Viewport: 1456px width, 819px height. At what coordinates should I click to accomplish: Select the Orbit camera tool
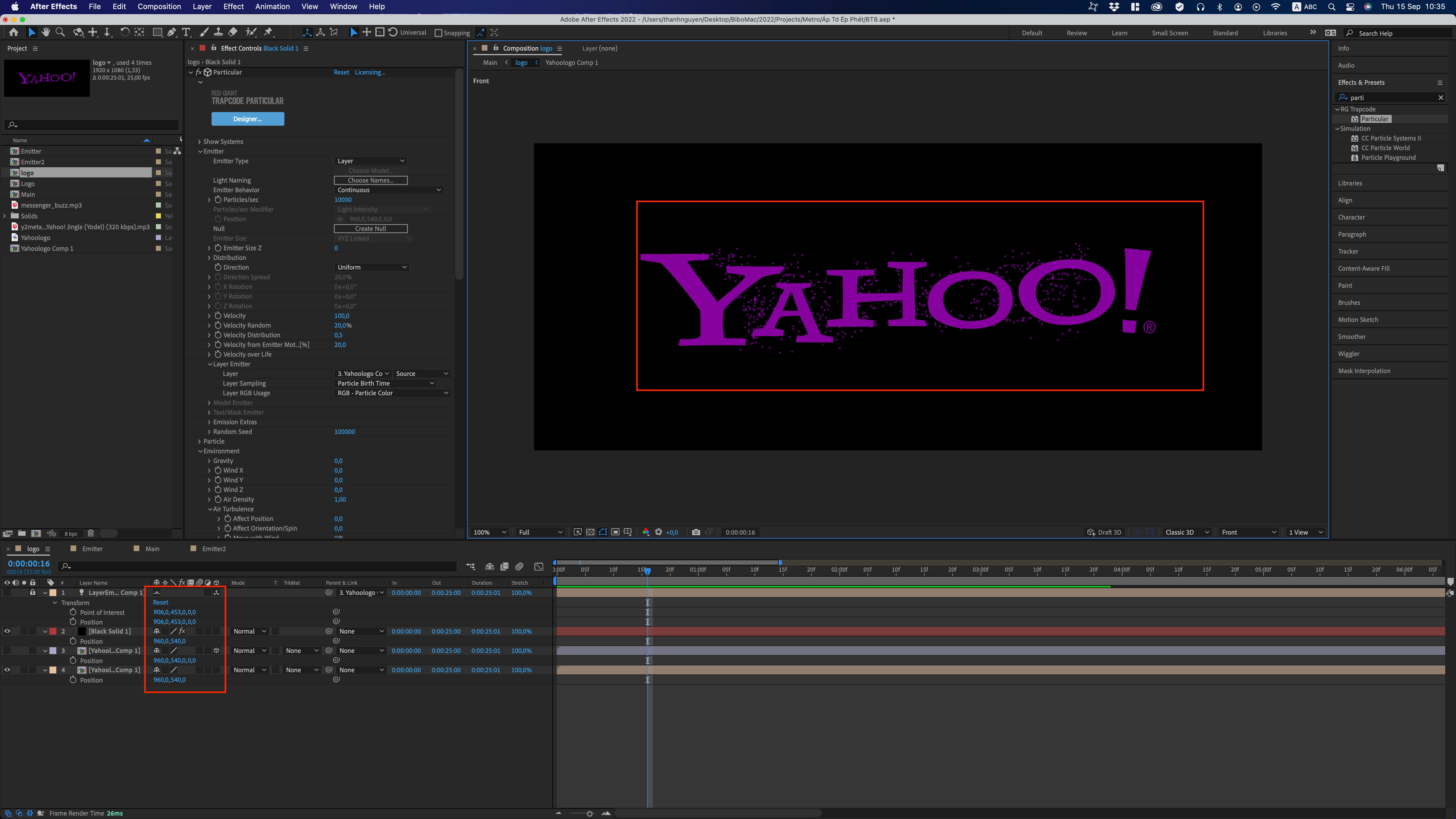78,33
